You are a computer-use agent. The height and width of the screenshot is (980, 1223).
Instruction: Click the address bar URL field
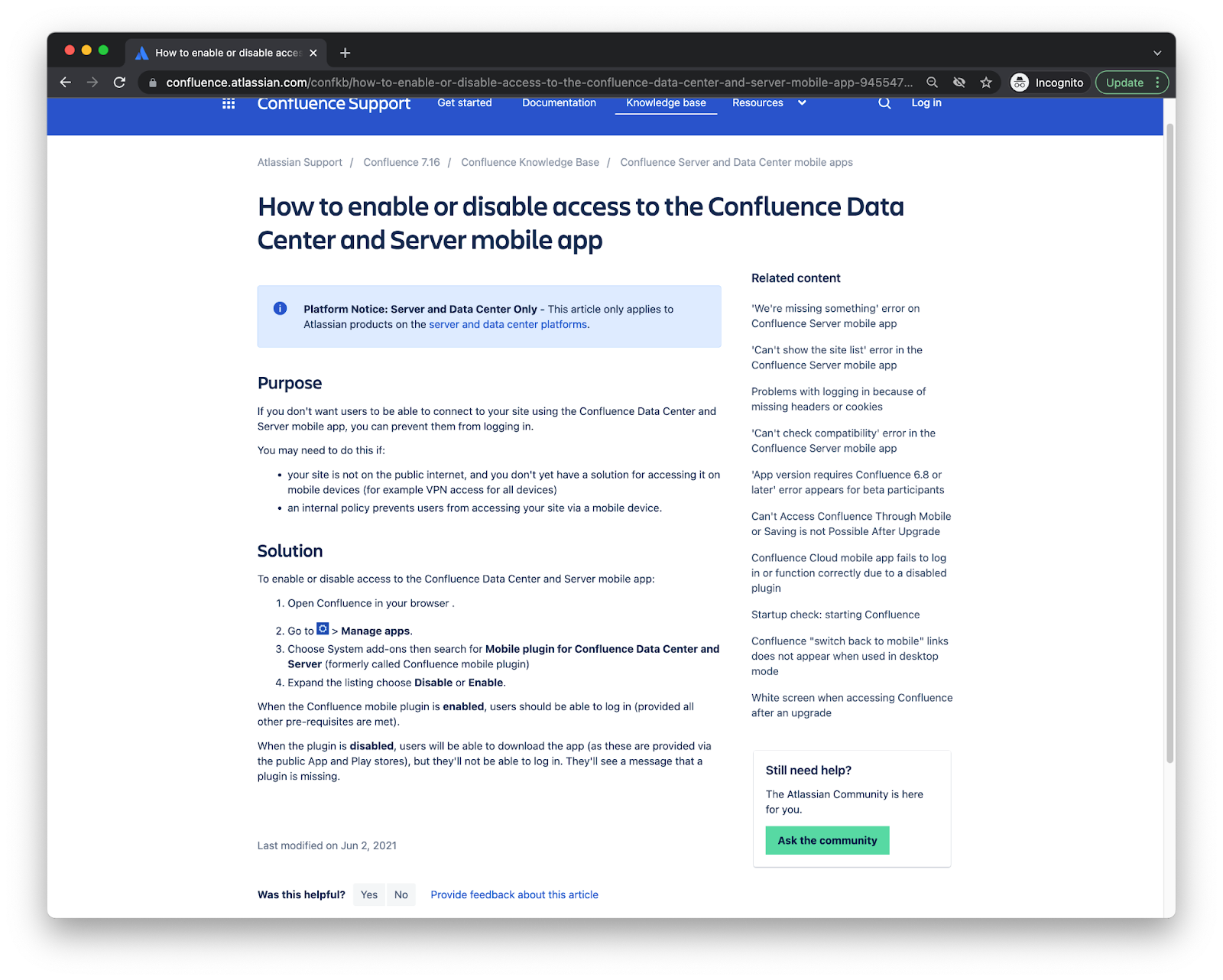click(x=539, y=83)
